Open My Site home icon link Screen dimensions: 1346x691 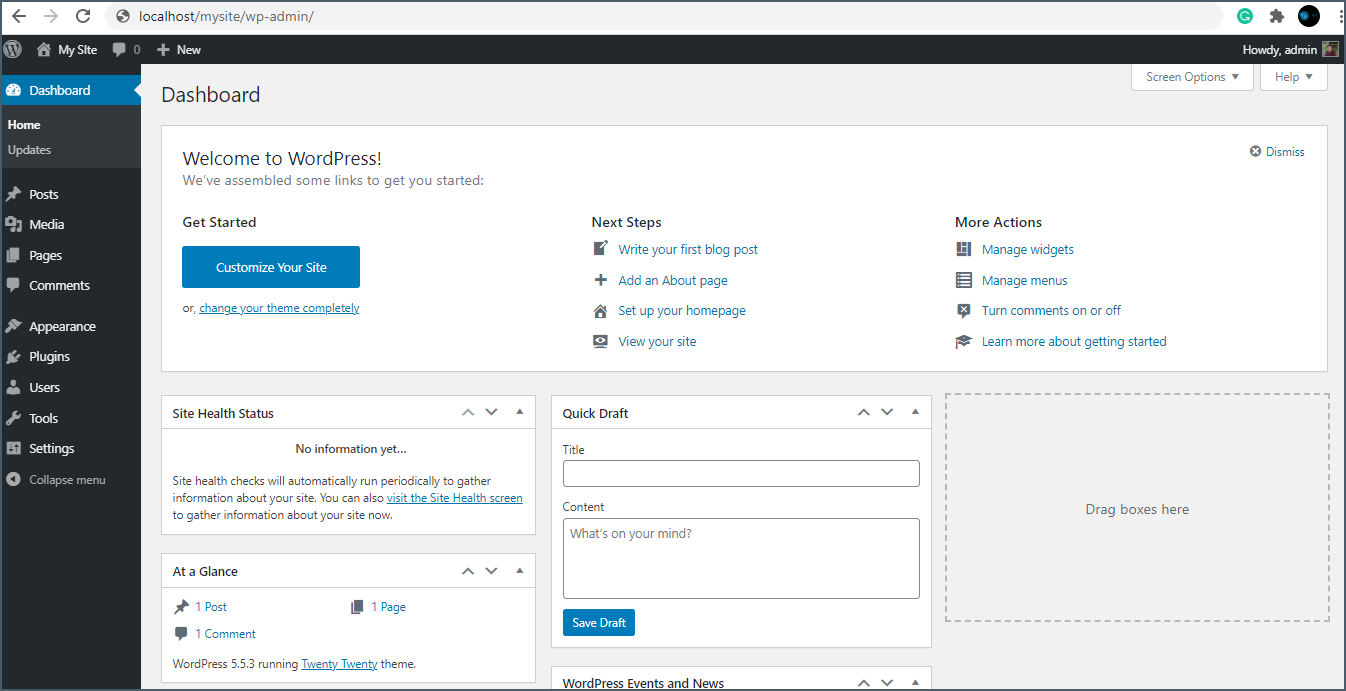click(66, 49)
